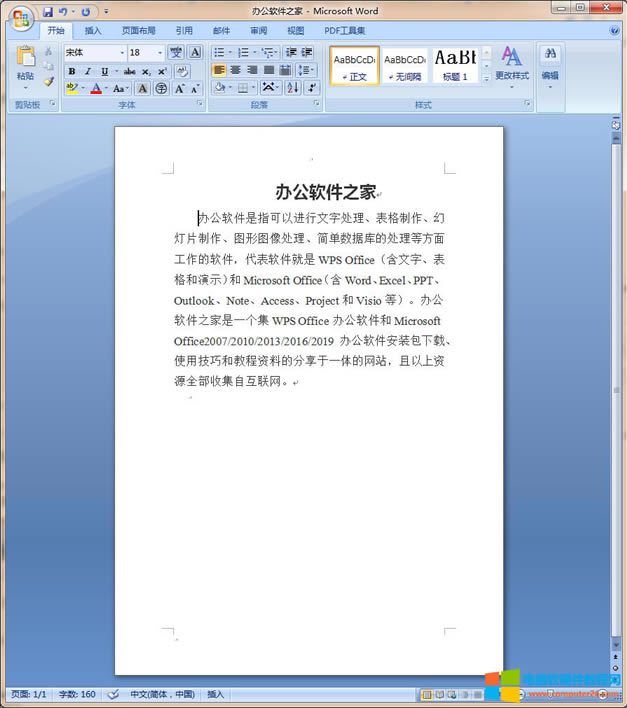Switch to the 邮件 tab
The image size is (627, 708).
coord(221,31)
